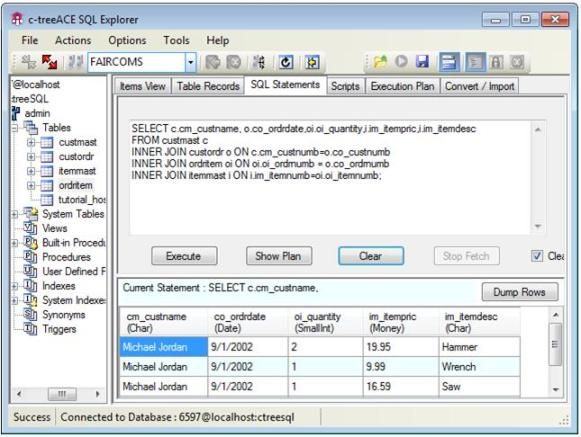Open the Help menu
This screenshot has width=581, height=437.
[x=218, y=40]
